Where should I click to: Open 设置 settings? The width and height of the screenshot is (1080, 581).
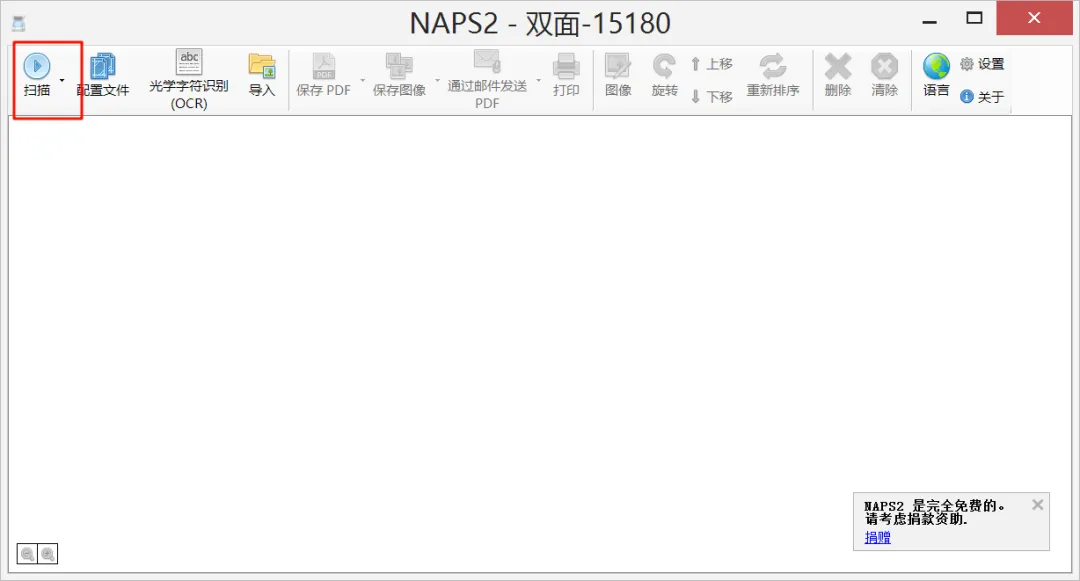coord(982,64)
